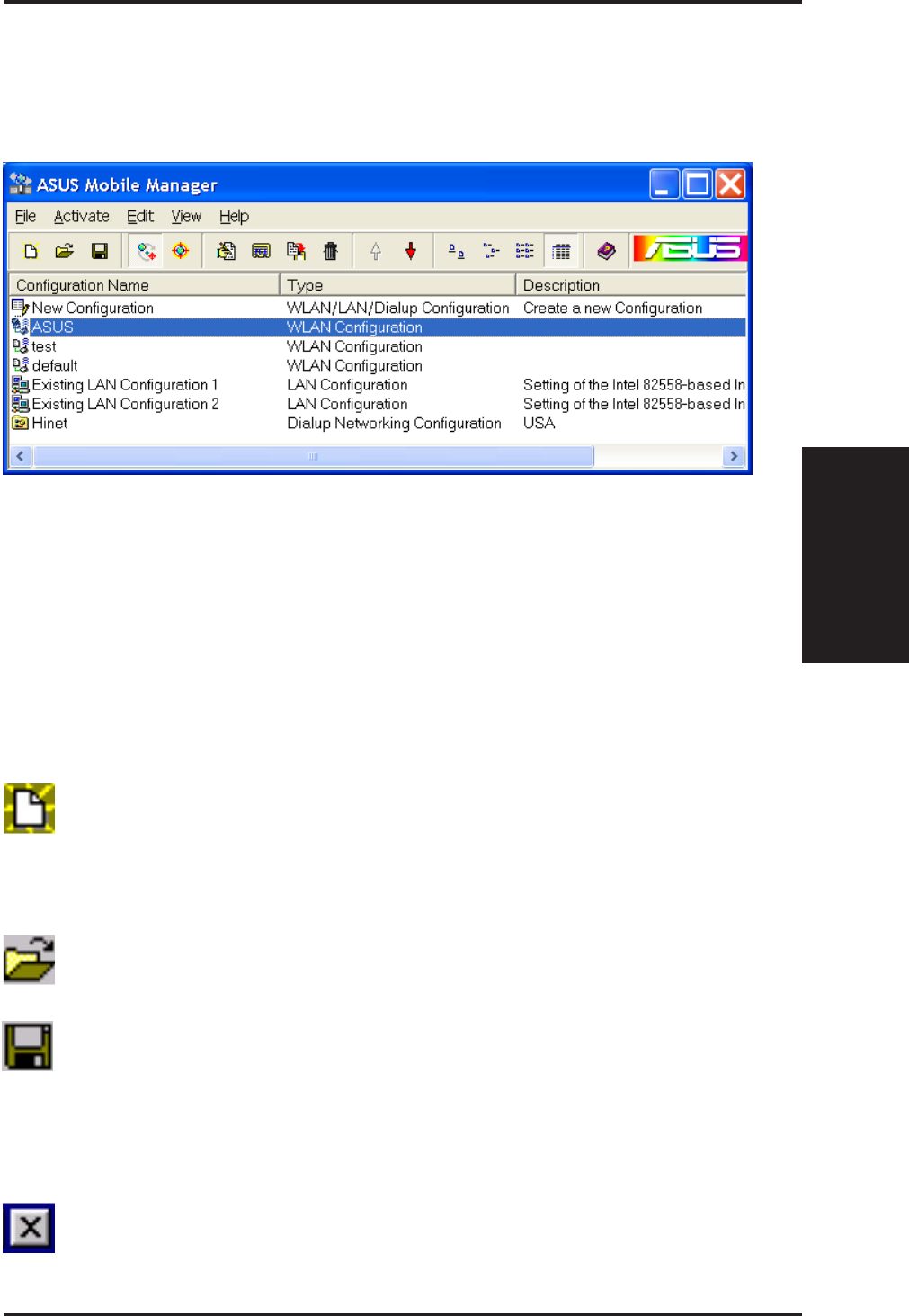Select the Hinet dialup configuration
The height and width of the screenshot is (1316, 909).
(378, 423)
